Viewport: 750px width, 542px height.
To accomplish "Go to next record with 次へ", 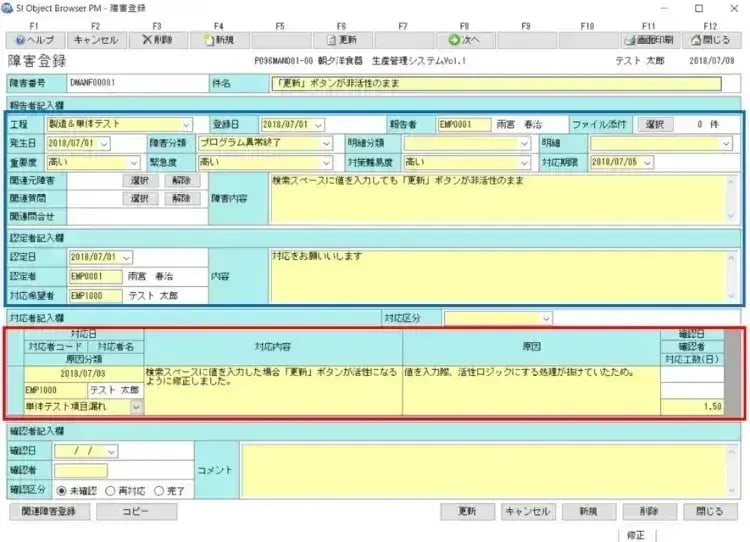I will tap(464, 40).
